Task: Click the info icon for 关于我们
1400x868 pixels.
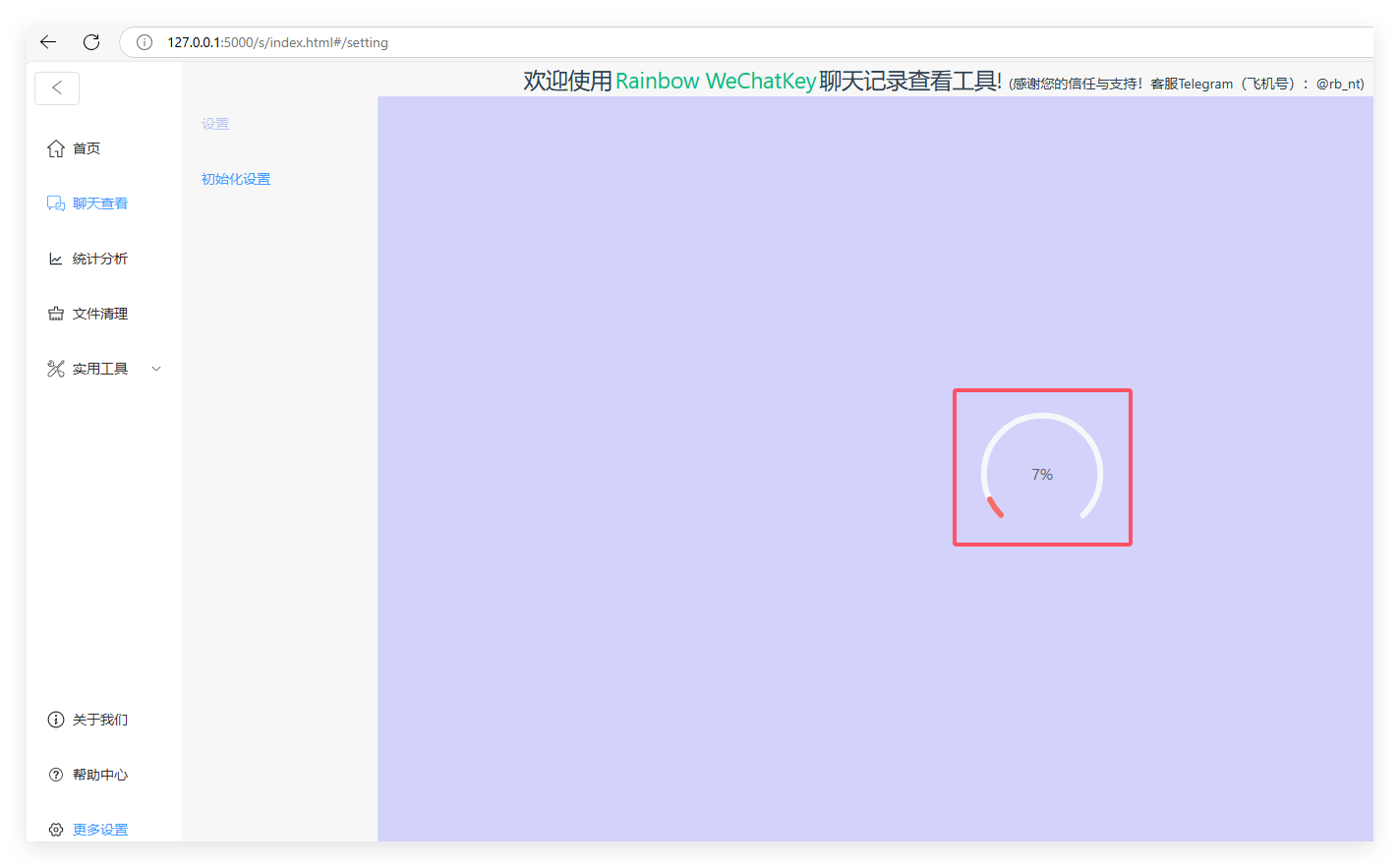Action: 56,720
